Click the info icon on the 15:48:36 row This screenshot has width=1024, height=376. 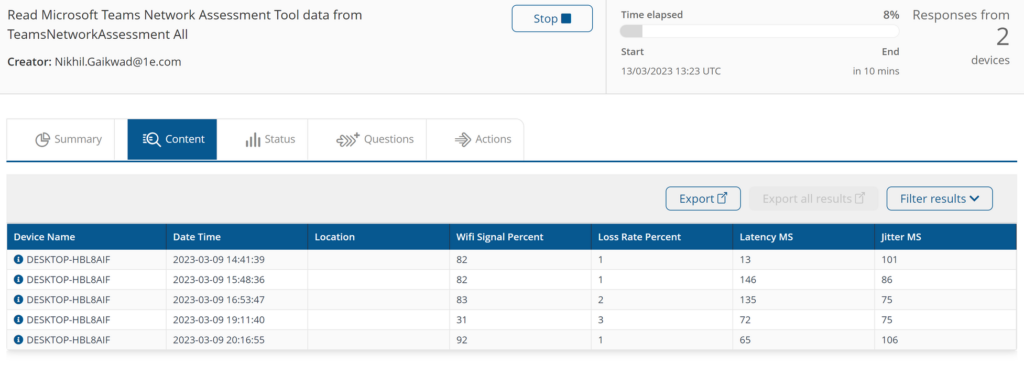pyautogui.click(x=18, y=279)
